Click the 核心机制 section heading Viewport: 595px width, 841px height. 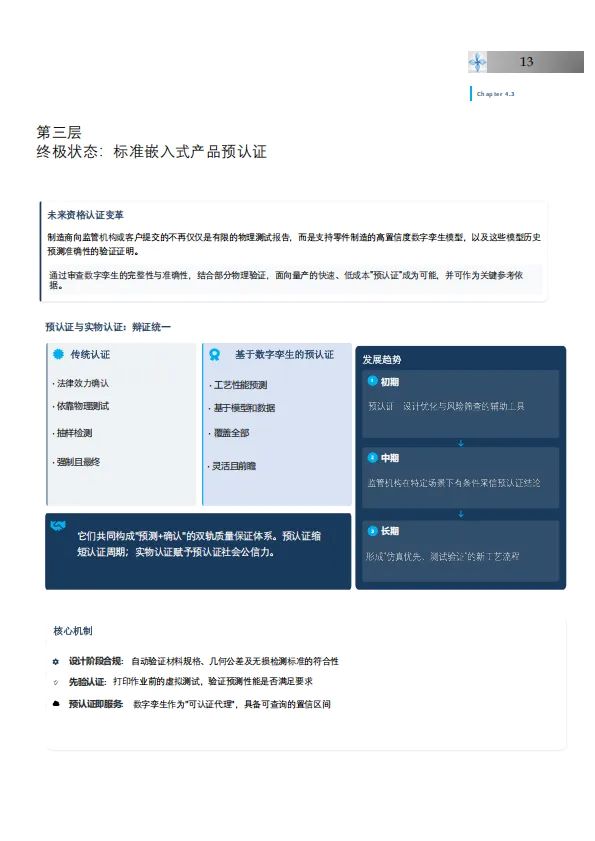(72, 631)
